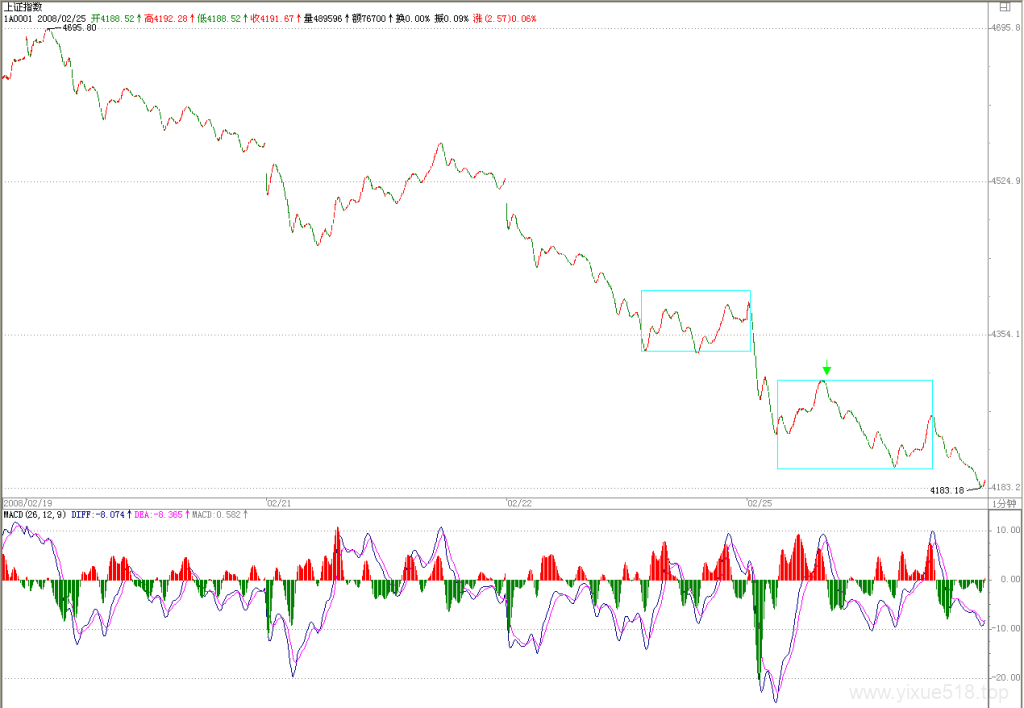Click the green down-arrow sell marker
1024x708 pixels.
(827, 367)
